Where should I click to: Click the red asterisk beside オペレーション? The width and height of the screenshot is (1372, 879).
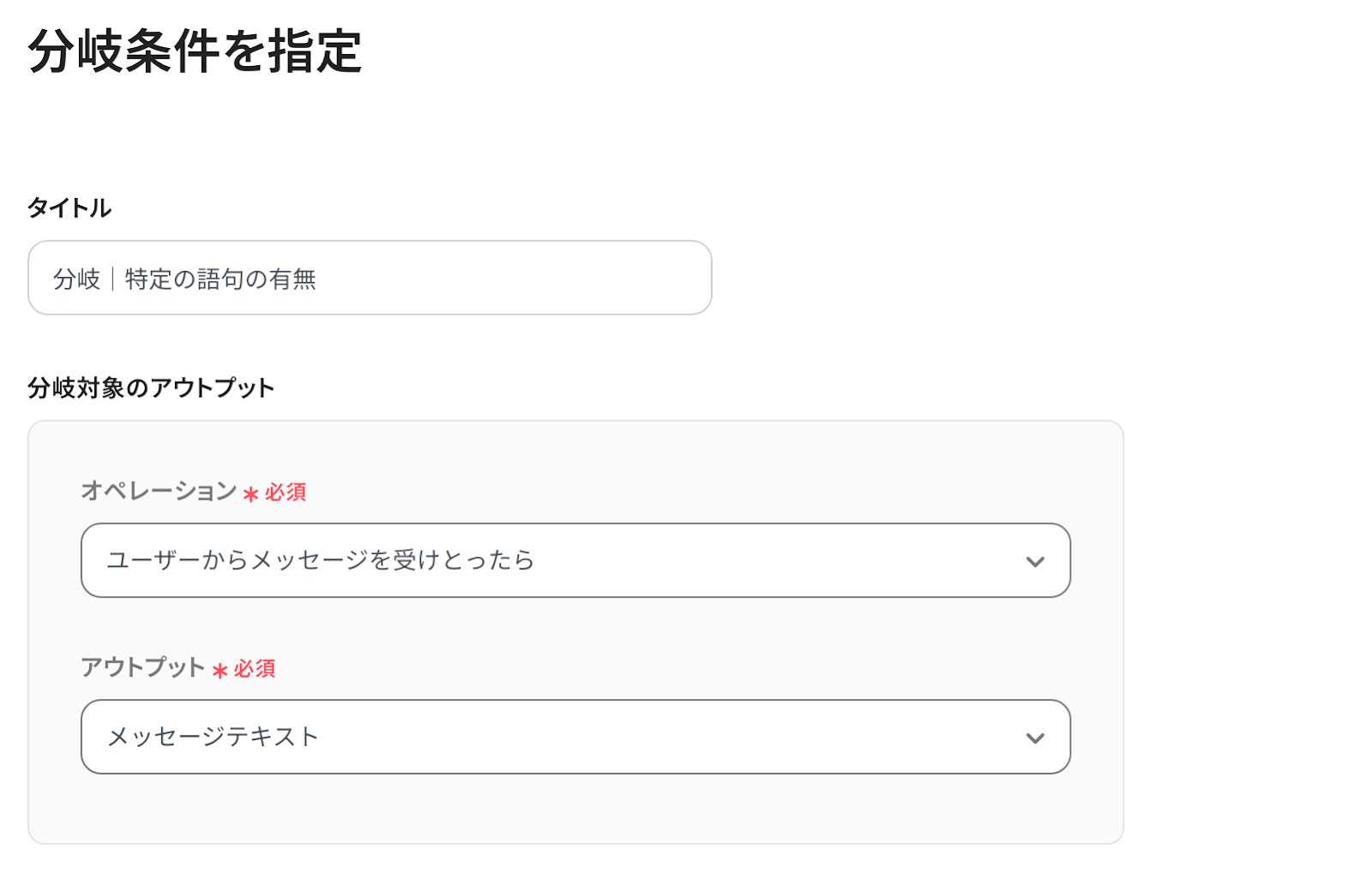250,494
